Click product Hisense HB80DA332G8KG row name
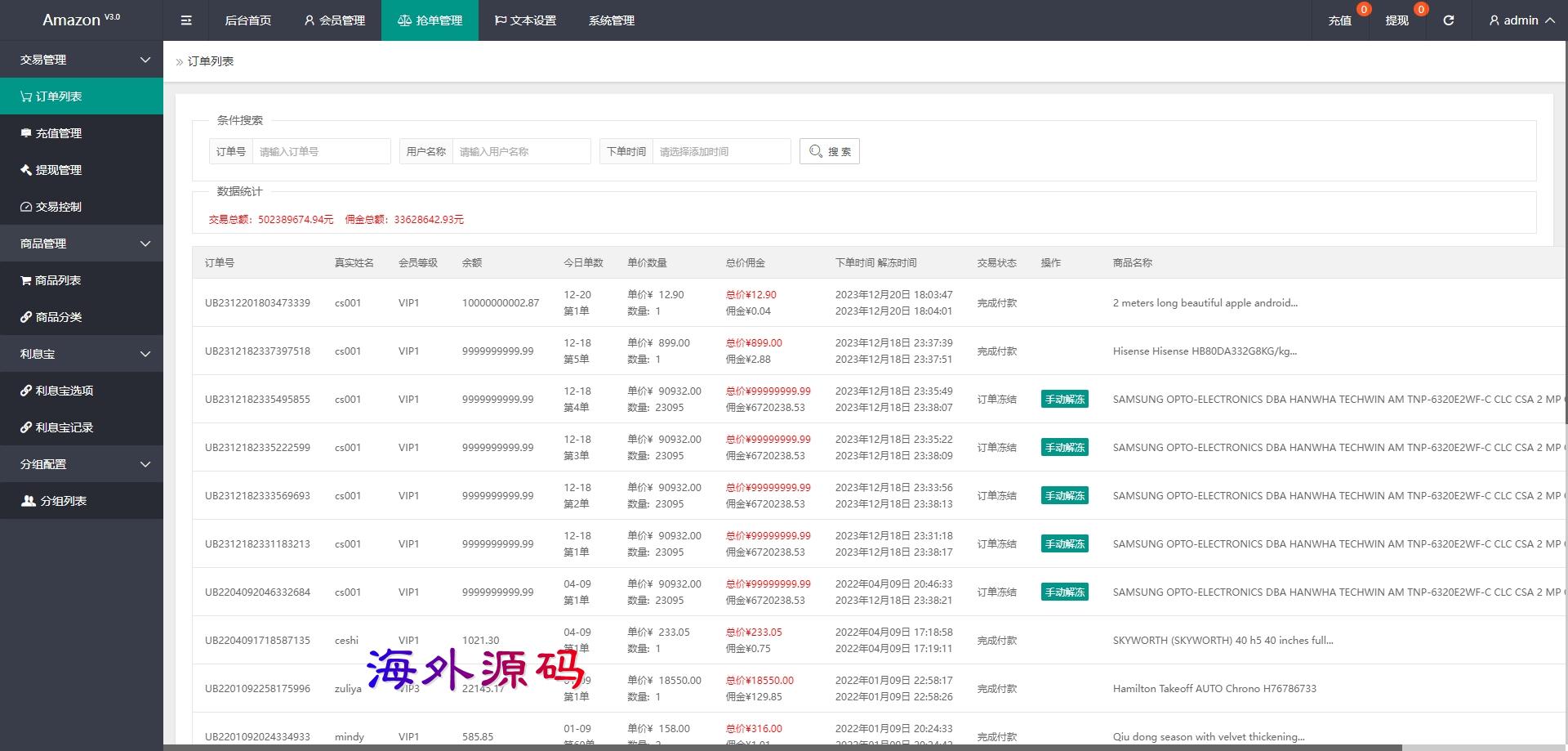1568x751 pixels. 1205,351
